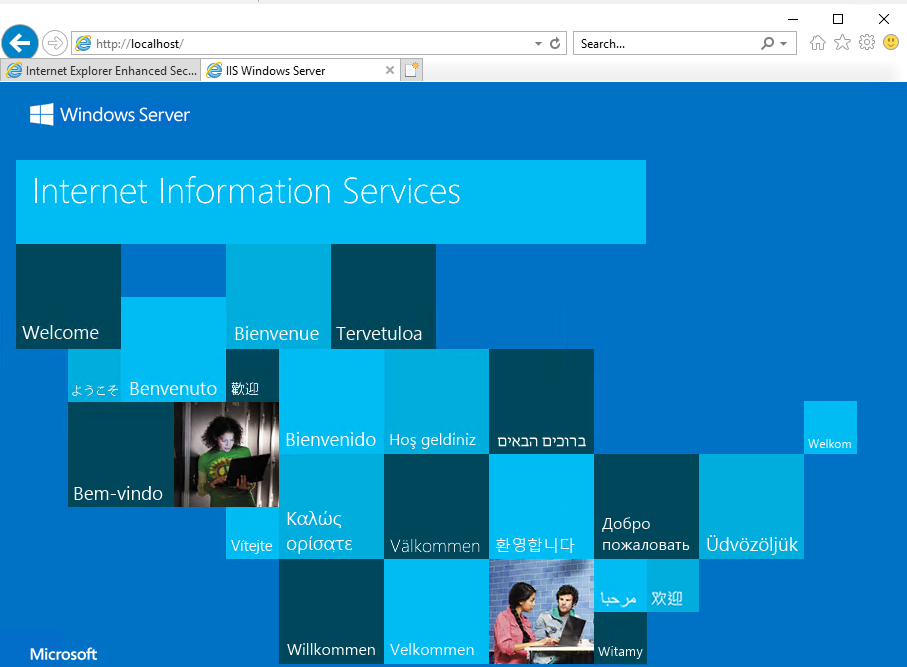Close the Internet Explorer window
This screenshot has width=907, height=667.
point(883,19)
